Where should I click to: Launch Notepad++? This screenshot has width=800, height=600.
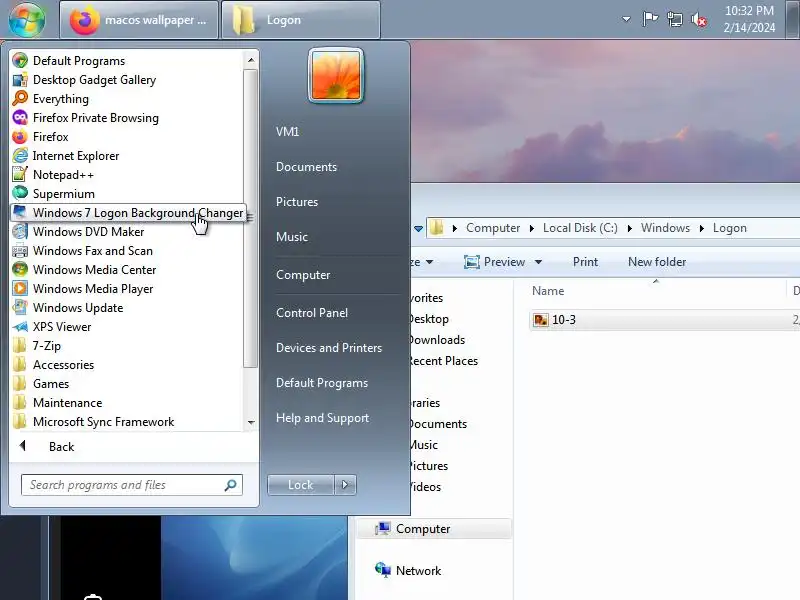(63, 174)
